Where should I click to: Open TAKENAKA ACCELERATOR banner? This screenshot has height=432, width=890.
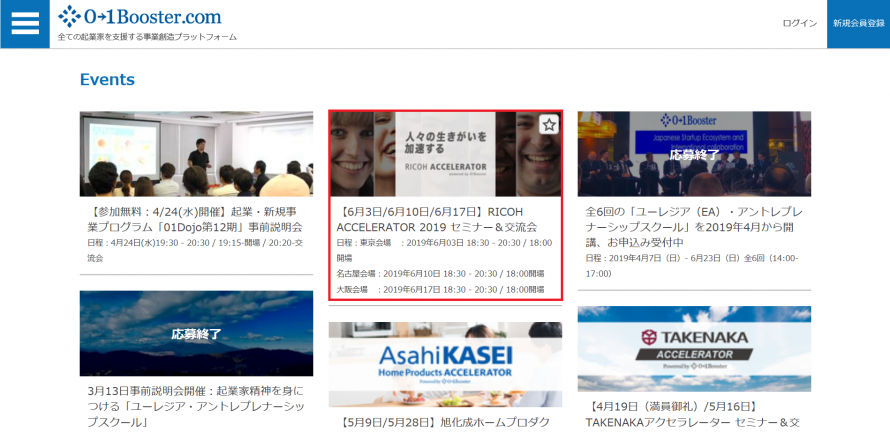tap(694, 349)
